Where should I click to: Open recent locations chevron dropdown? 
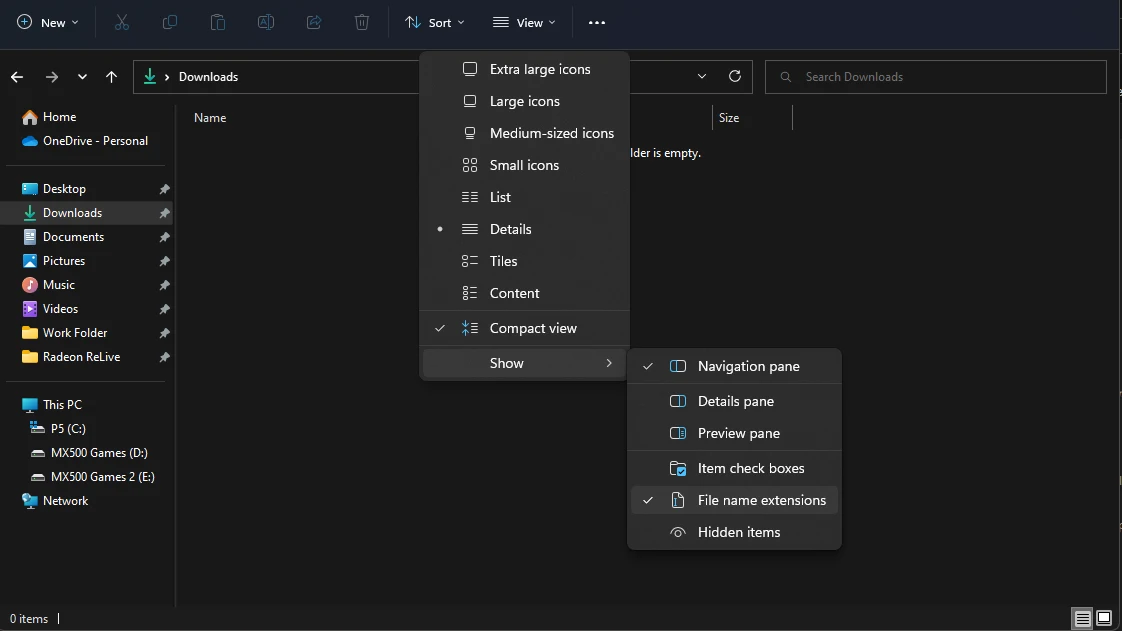(82, 77)
